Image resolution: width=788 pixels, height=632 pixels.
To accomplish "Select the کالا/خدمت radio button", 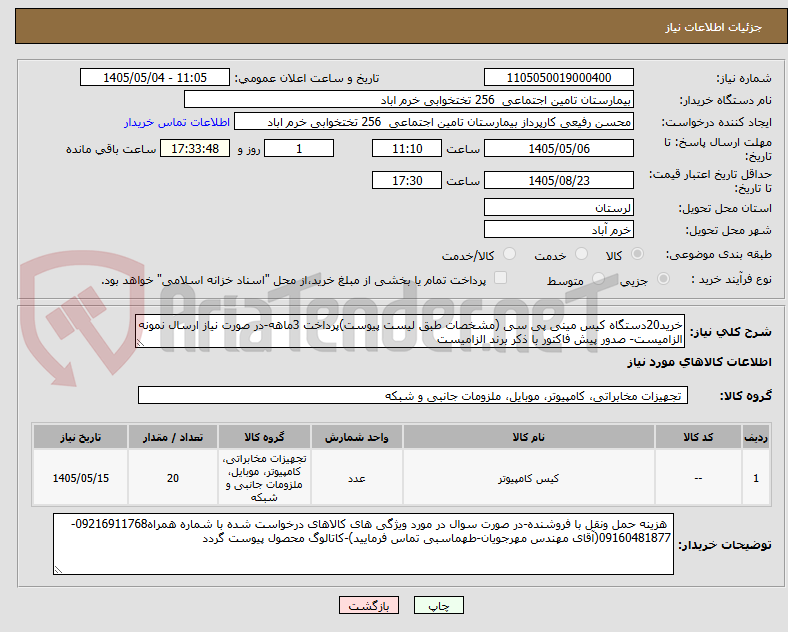I will 510,254.
